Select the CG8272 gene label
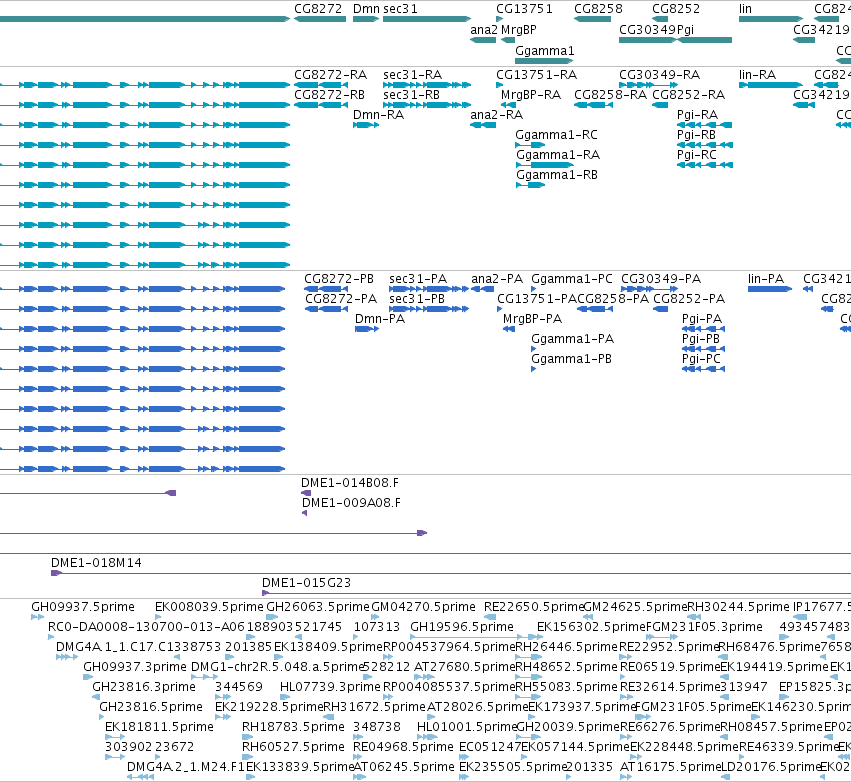The width and height of the screenshot is (851, 782). click(x=318, y=9)
